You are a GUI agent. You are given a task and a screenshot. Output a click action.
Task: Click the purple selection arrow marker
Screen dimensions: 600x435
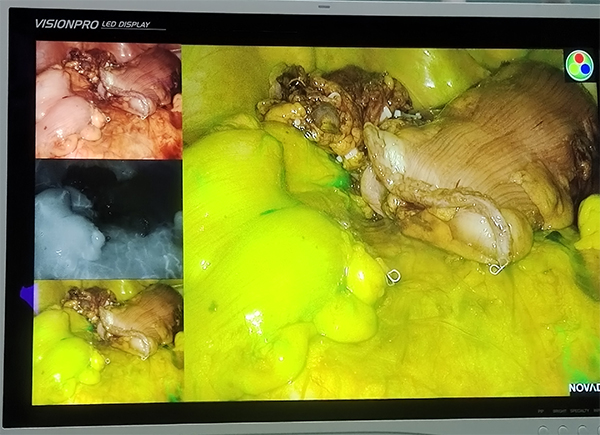coord(28,298)
